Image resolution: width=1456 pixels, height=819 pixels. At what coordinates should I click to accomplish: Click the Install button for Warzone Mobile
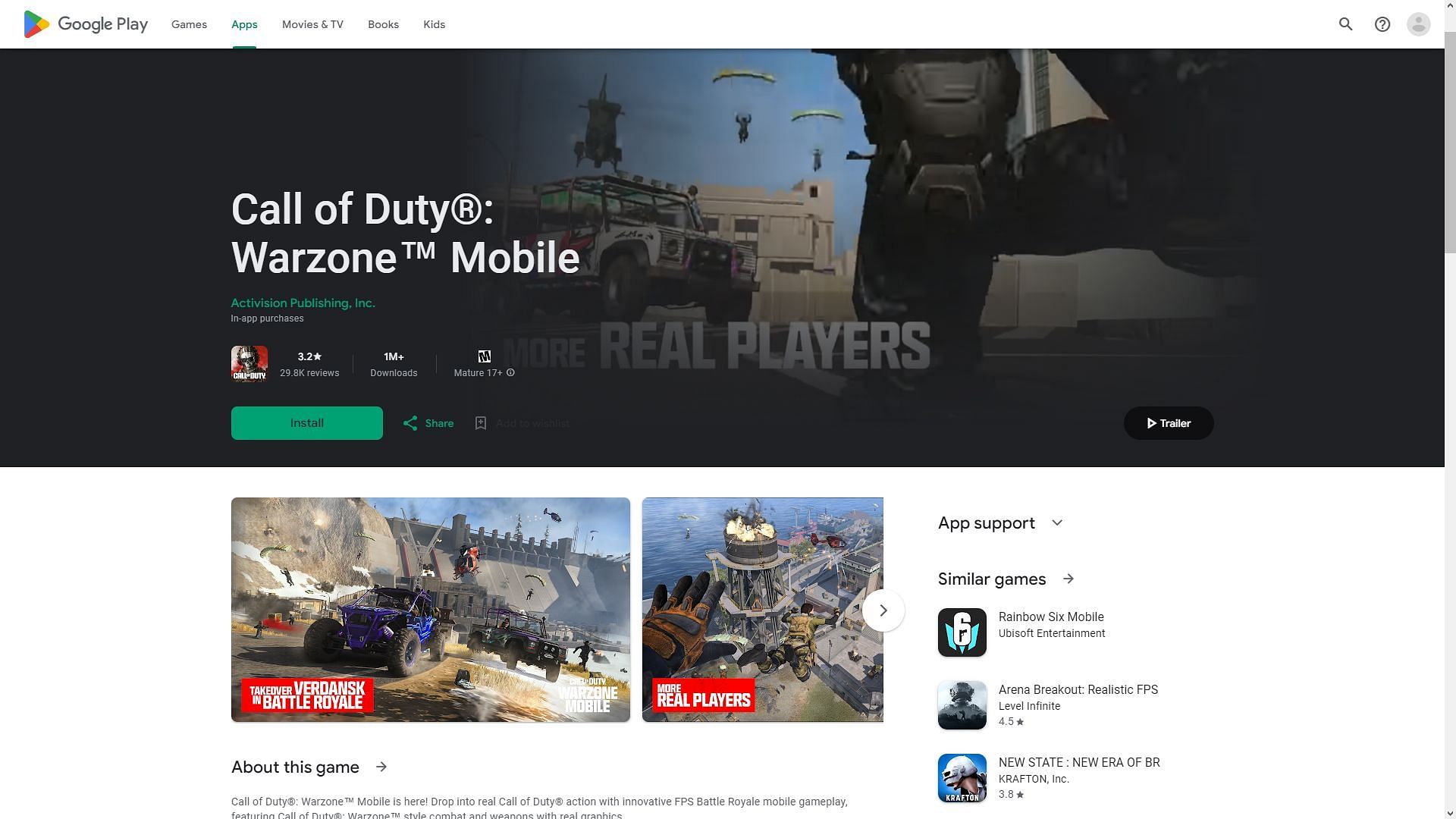point(307,423)
